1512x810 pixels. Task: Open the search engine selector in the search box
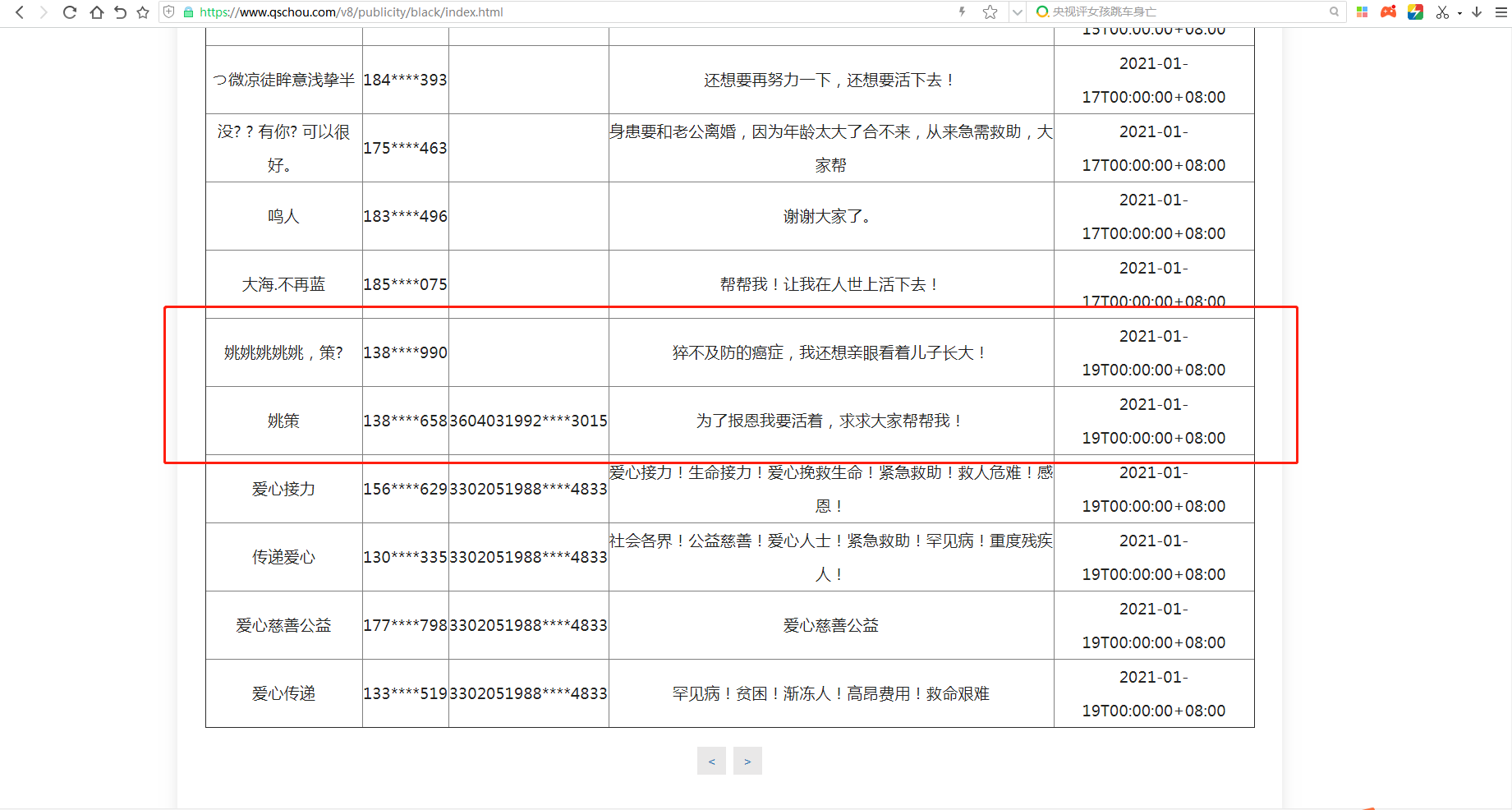(1041, 12)
